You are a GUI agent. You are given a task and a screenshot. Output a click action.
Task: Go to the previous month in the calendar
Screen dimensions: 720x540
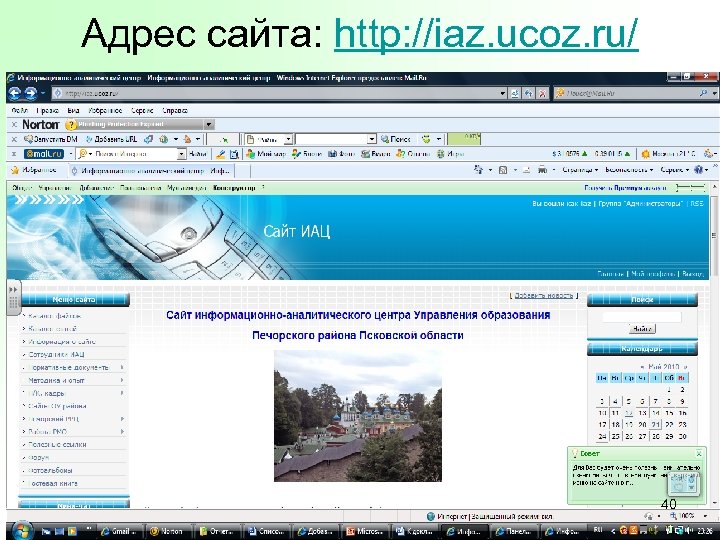(642, 367)
